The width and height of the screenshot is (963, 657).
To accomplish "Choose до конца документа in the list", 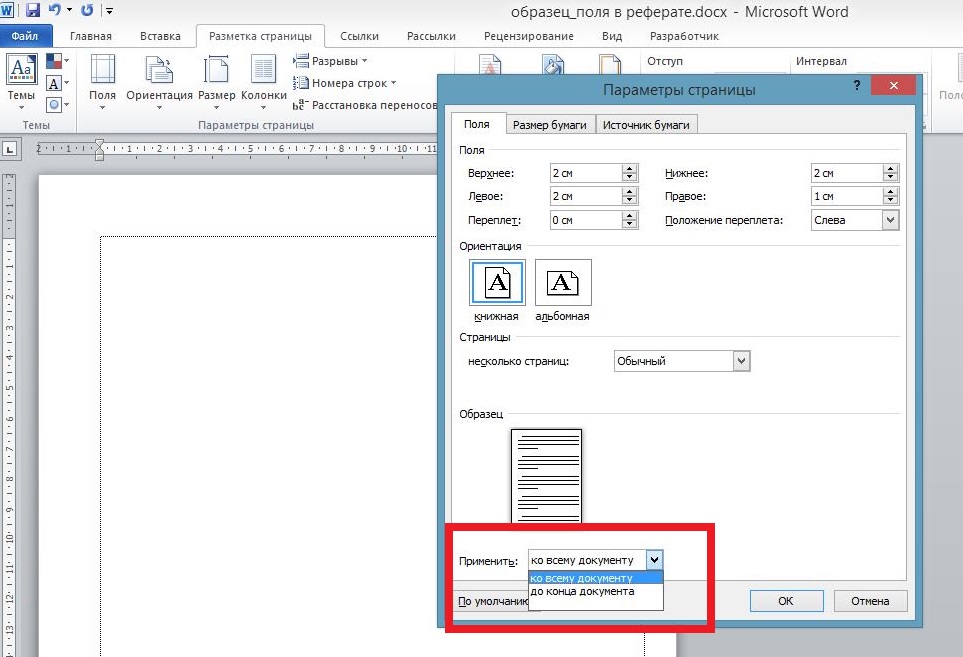I will coord(596,591).
